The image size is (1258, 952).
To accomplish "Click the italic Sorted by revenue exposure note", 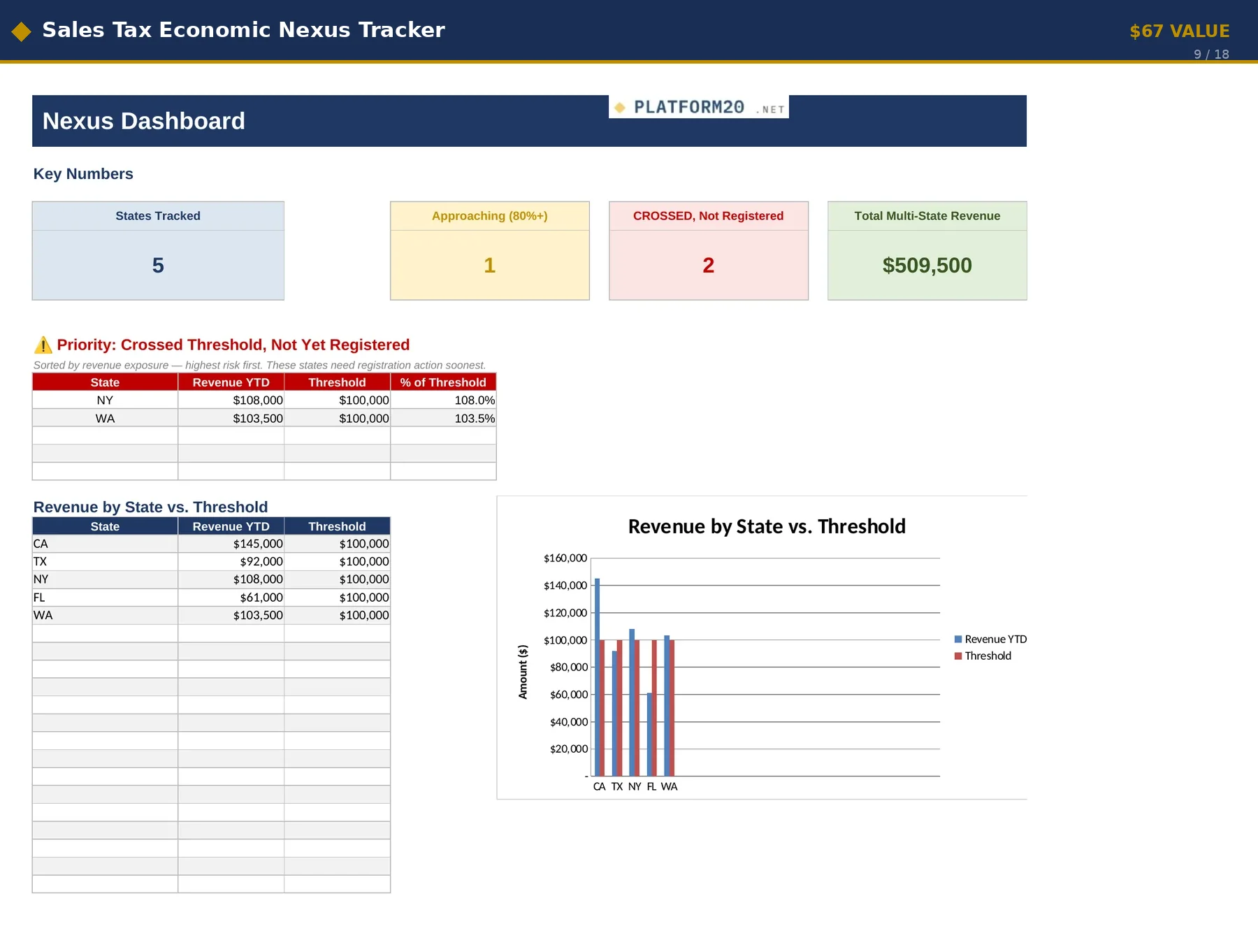I will click(x=259, y=366).
